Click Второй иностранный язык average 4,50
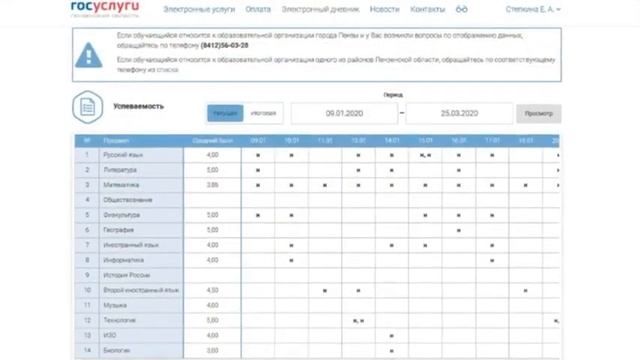The height and width of the screenshot is (360, 640). pos(212,291)
